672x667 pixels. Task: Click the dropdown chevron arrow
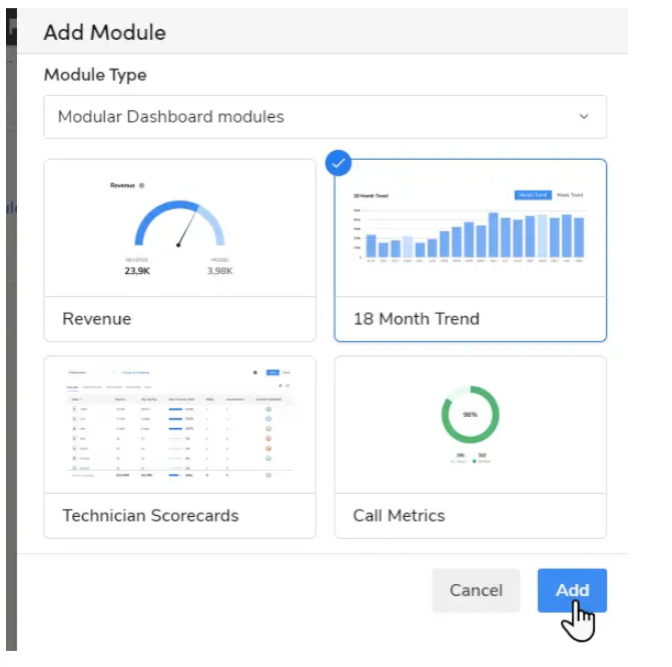pos(583,117)
